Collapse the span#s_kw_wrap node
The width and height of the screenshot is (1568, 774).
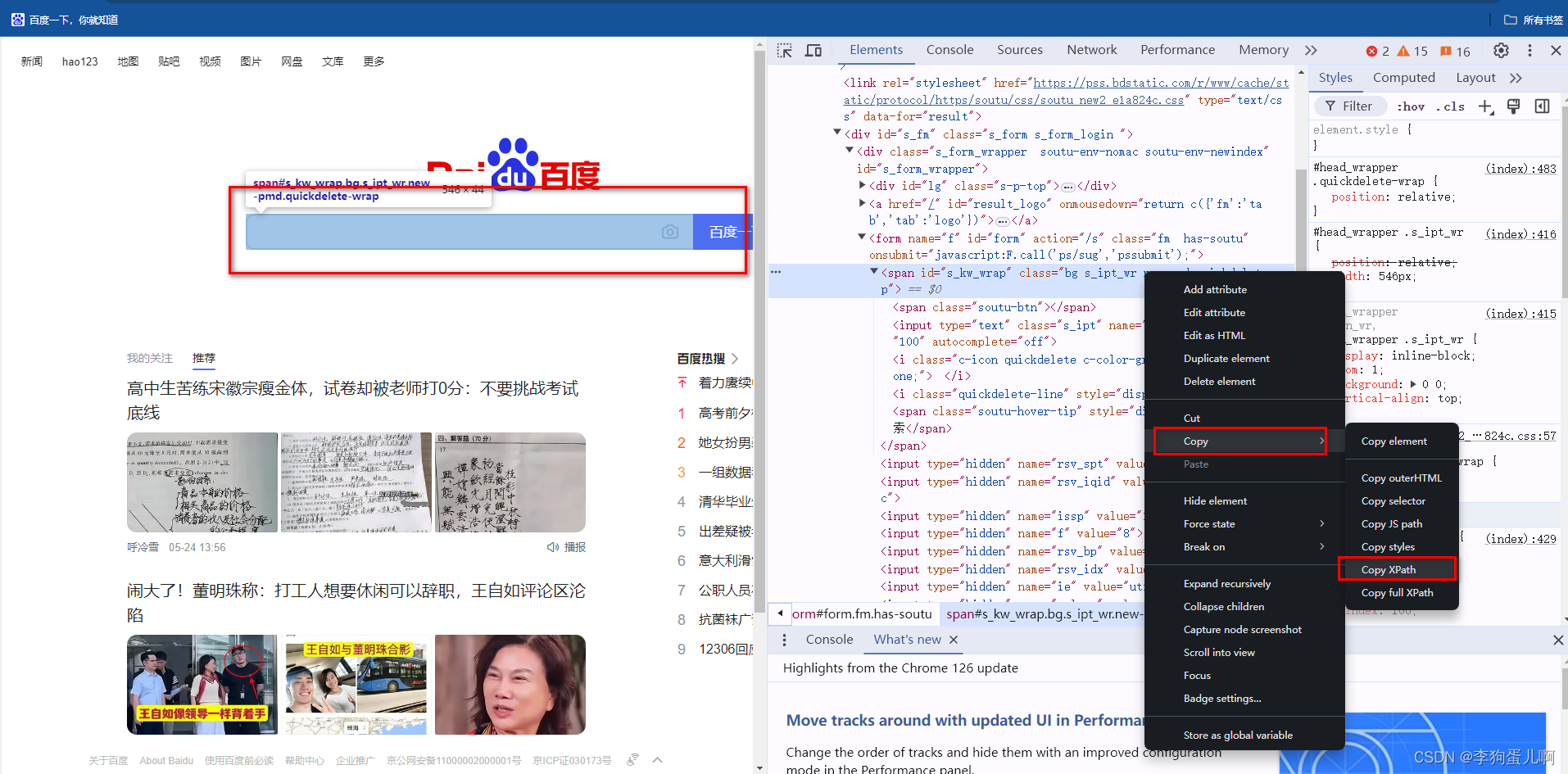pos(874,271)
